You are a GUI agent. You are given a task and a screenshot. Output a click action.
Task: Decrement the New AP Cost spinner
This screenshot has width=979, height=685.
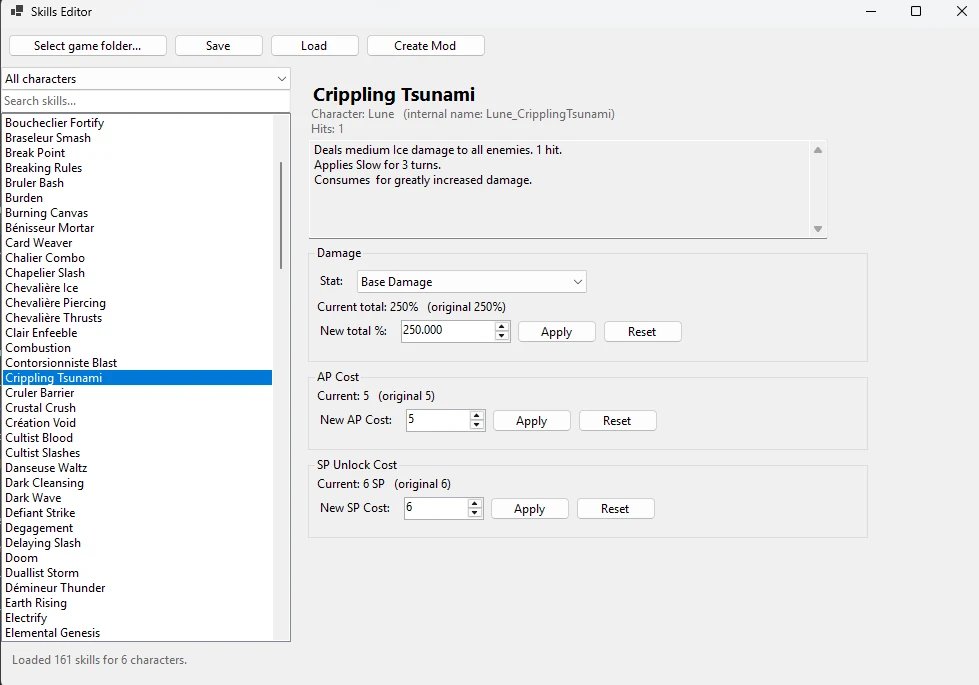(476, 425)
